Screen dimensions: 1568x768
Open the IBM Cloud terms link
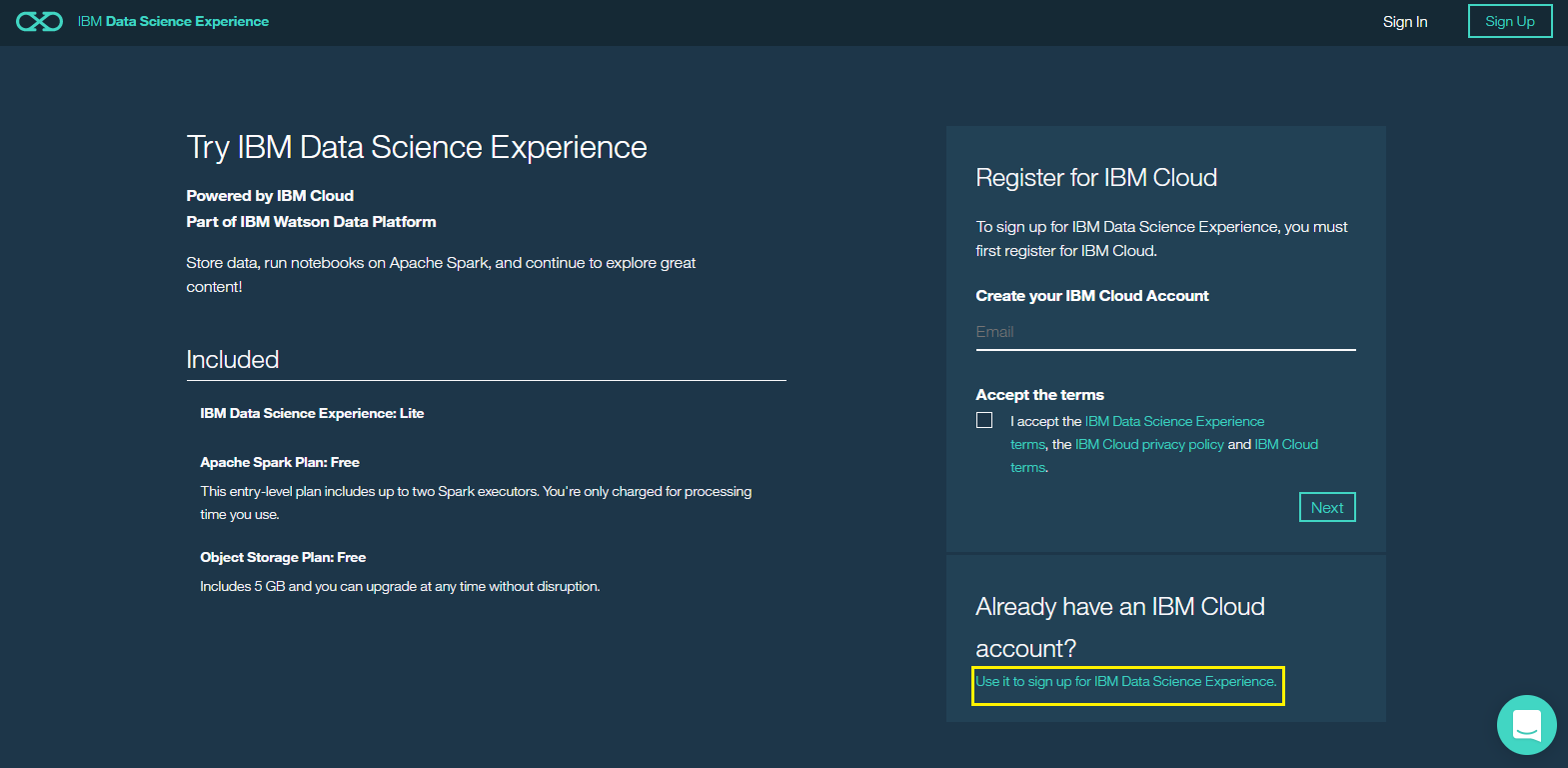[x=1285, y=444]
